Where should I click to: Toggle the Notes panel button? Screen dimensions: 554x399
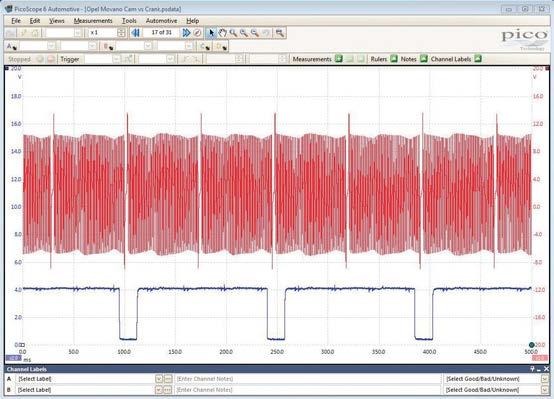pos(424,59)
